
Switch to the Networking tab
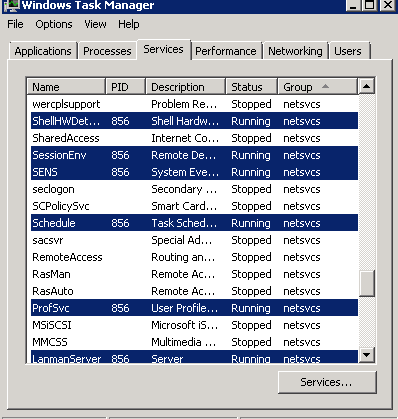tap(295, 51)
